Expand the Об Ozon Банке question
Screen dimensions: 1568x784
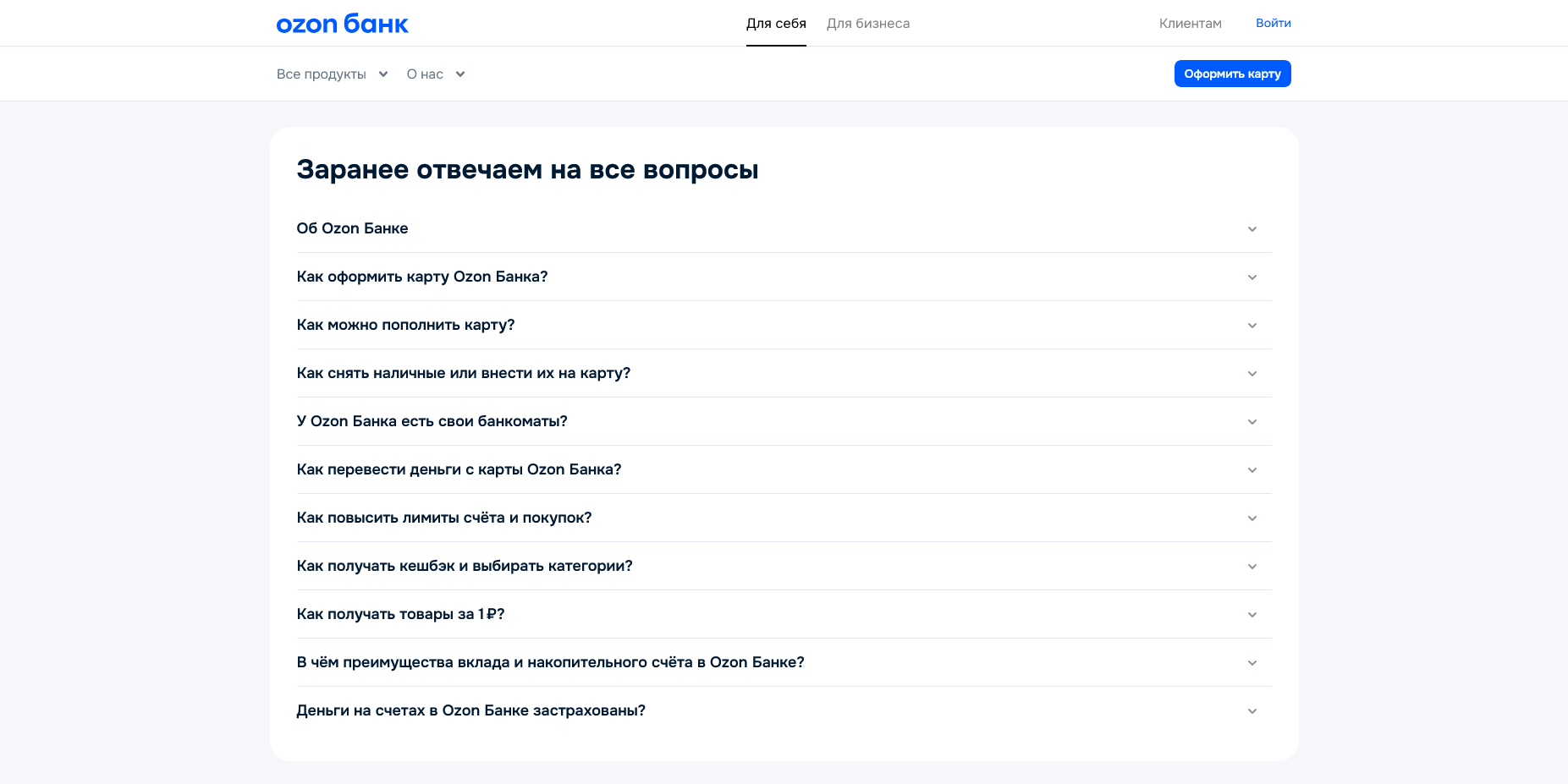pyautogui.click(x=784, y=228)
